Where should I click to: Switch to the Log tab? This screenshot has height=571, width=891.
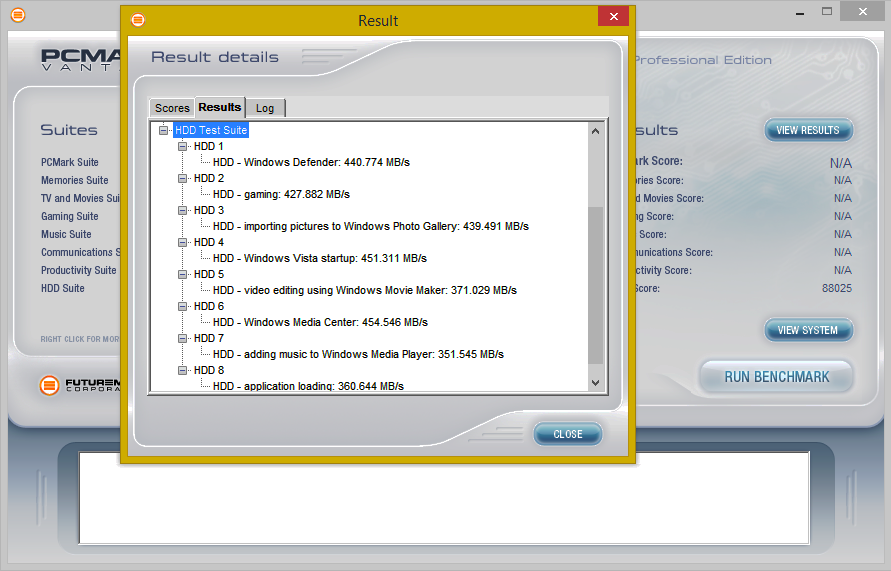265,108
